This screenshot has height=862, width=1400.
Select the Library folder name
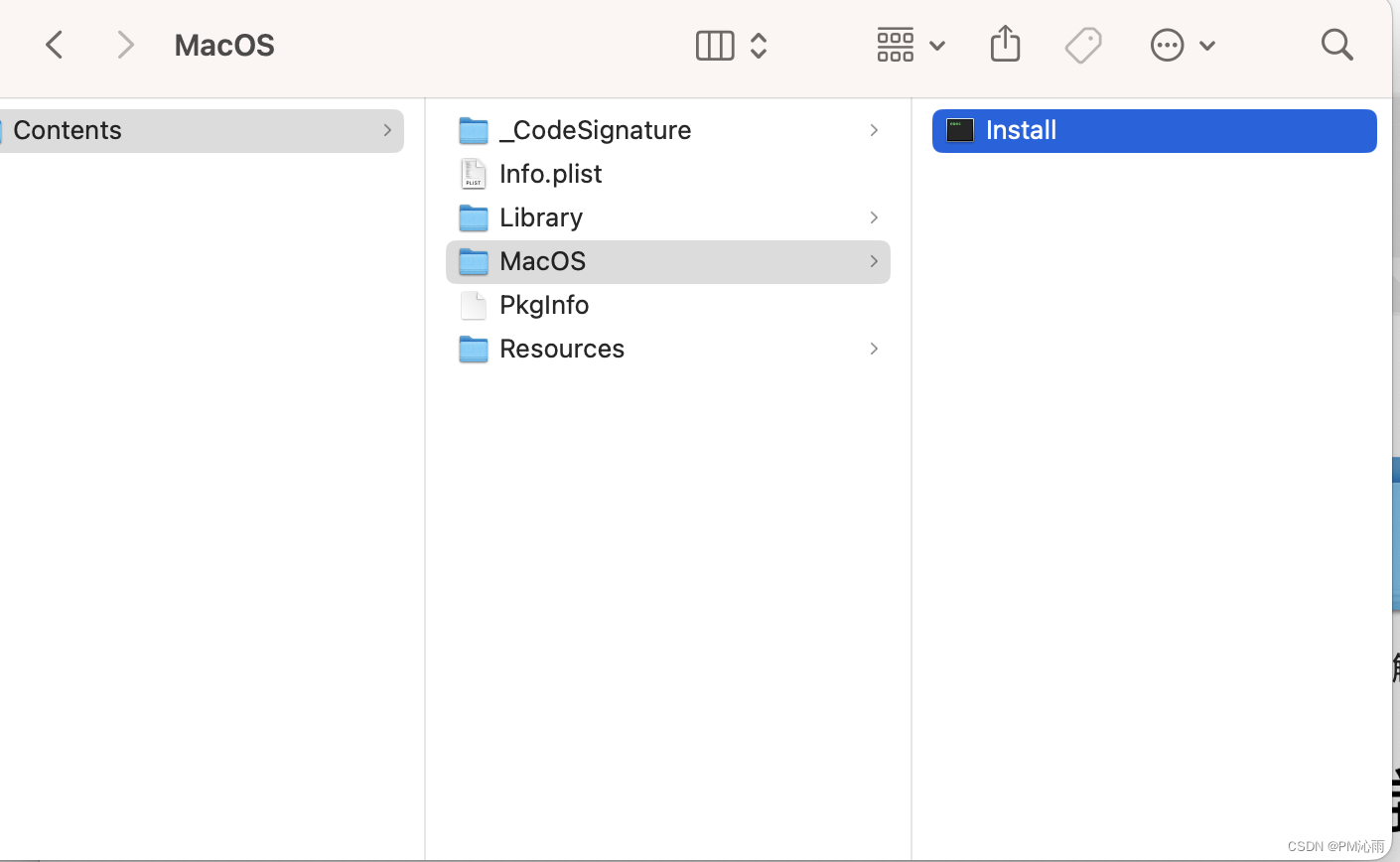(x=541, y=217)
